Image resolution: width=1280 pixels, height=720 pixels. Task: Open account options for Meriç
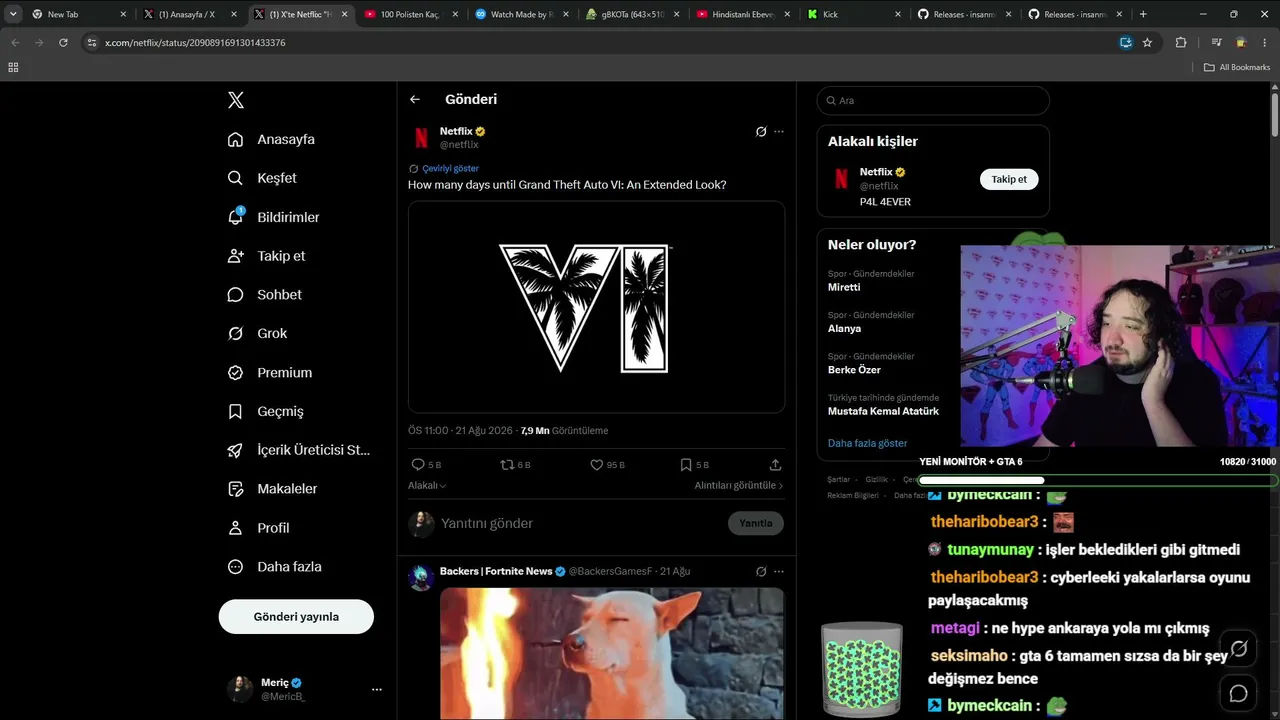tap(376, 689)
